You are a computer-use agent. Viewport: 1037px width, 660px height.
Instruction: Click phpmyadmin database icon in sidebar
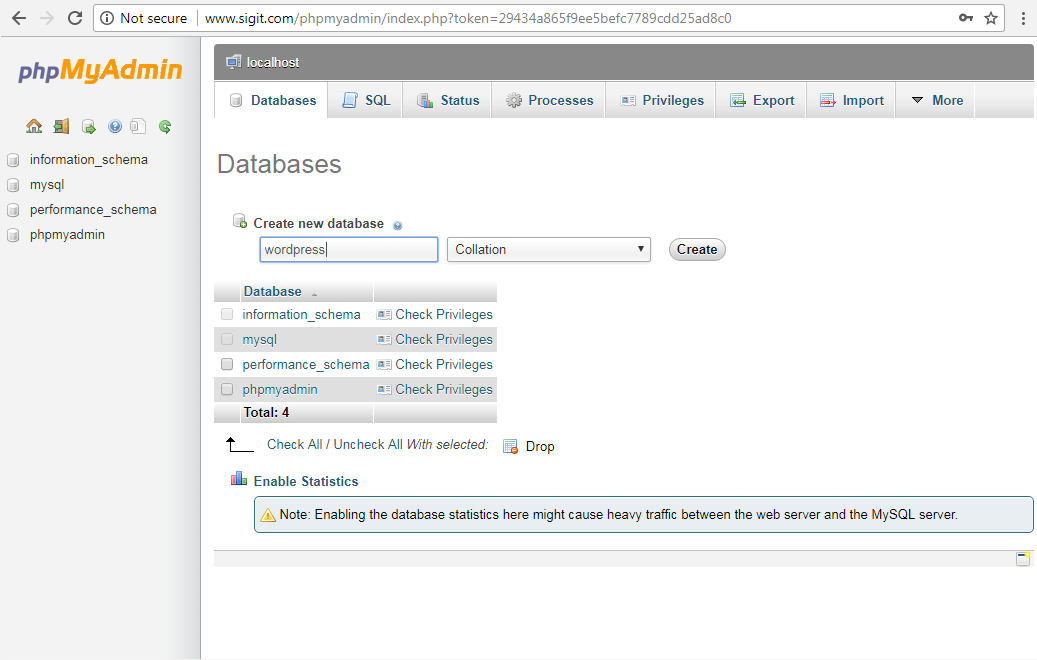point(13,235)
